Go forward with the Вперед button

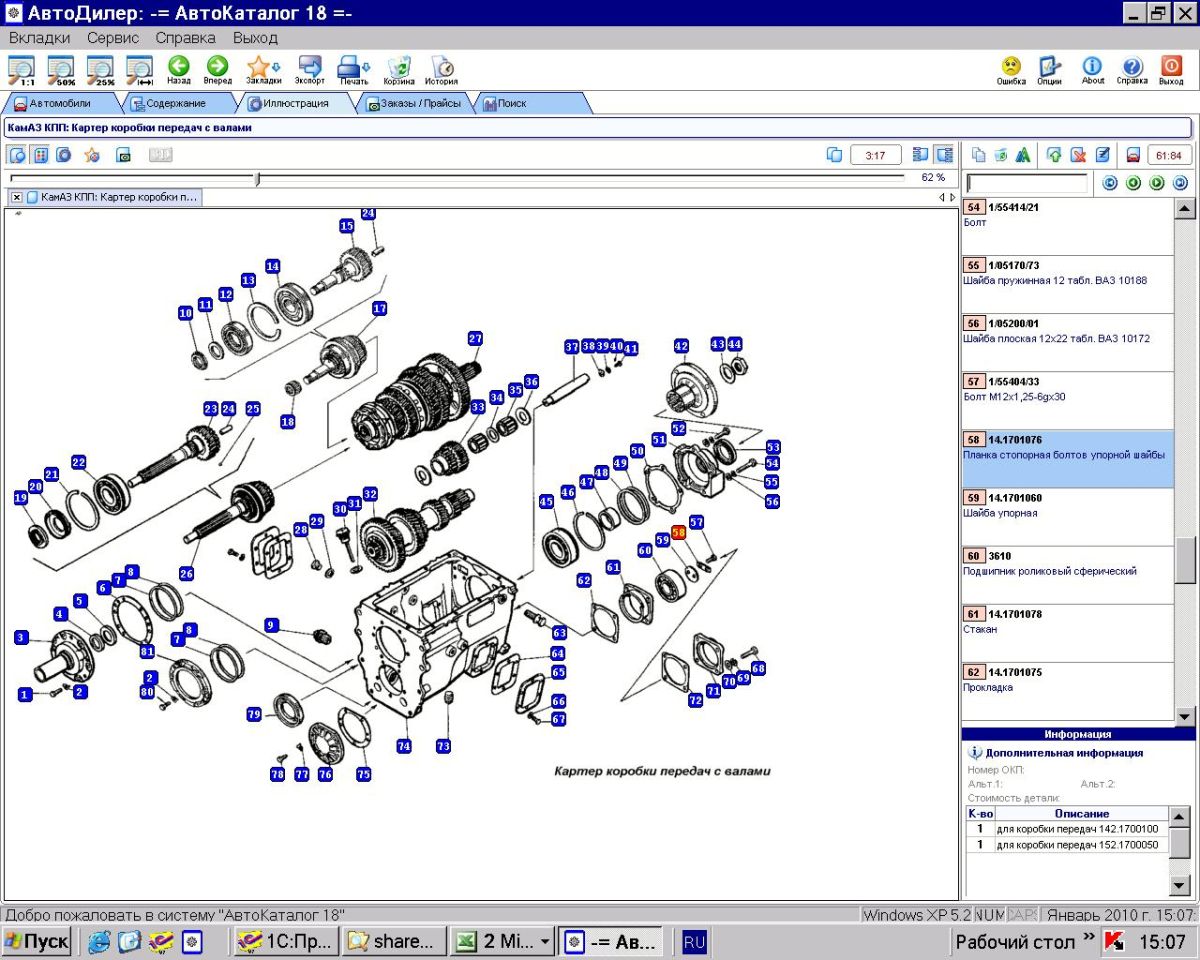pyautogui.click(x=217, y=70)
